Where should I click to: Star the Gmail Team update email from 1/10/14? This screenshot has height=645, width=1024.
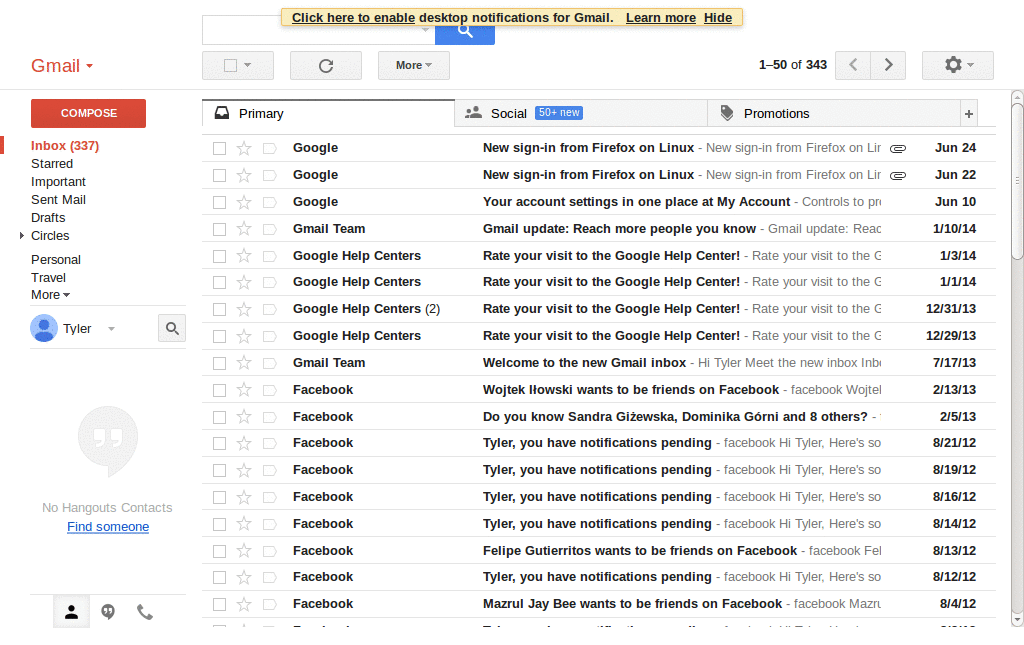pos(244,228)
